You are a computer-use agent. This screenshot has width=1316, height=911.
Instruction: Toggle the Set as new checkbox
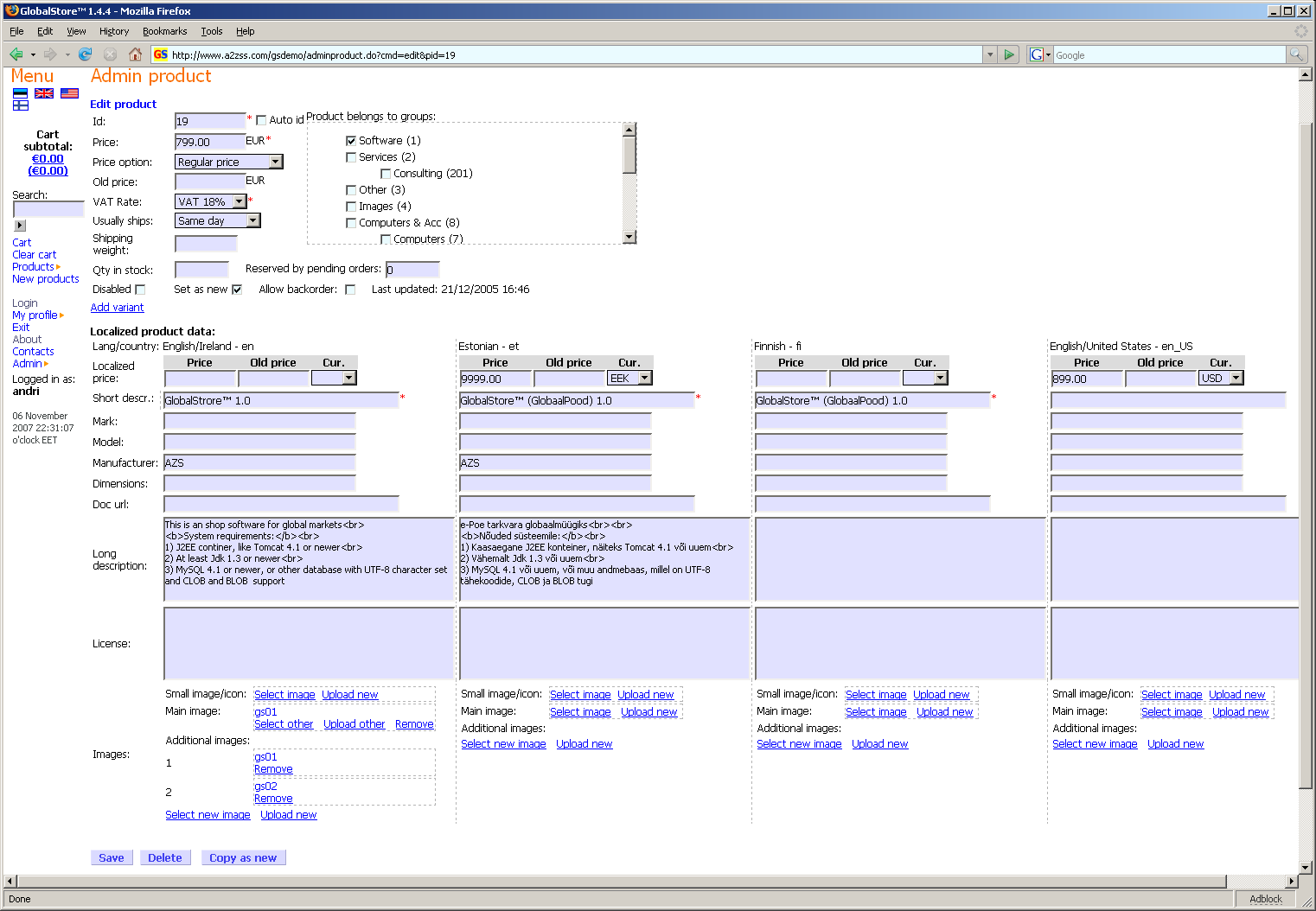coord(237,290)
